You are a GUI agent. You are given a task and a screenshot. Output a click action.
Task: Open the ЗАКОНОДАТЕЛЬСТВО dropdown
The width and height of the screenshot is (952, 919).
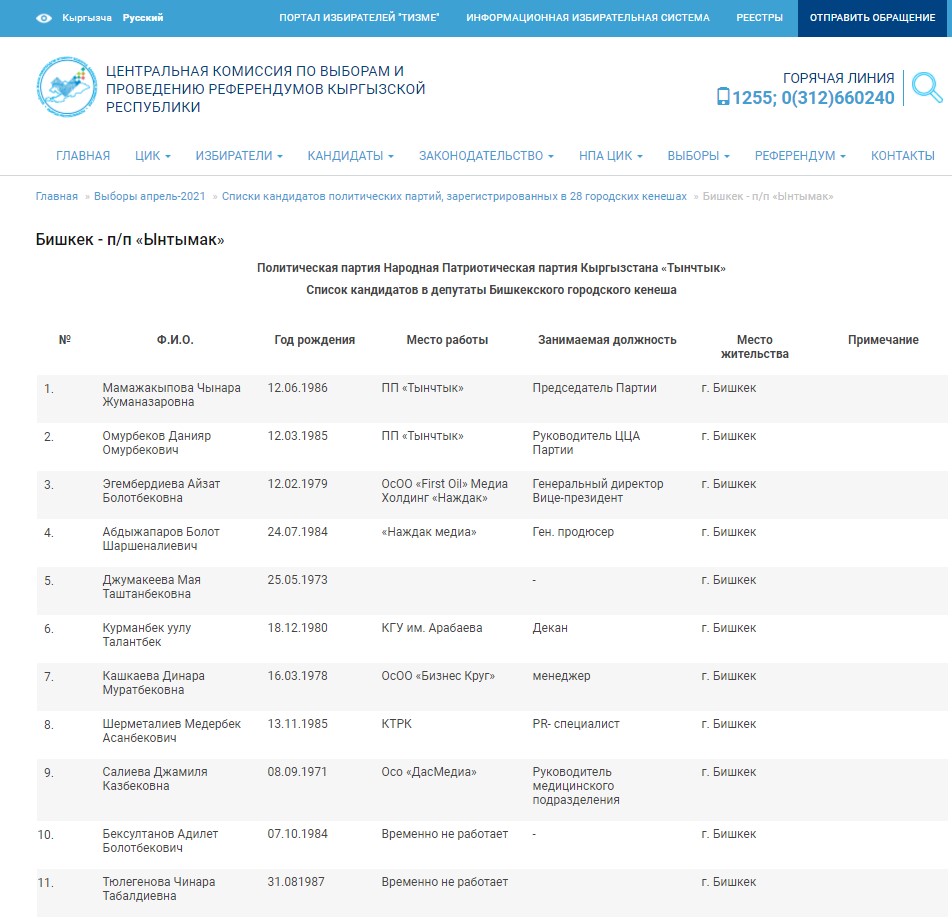(486, 156)
